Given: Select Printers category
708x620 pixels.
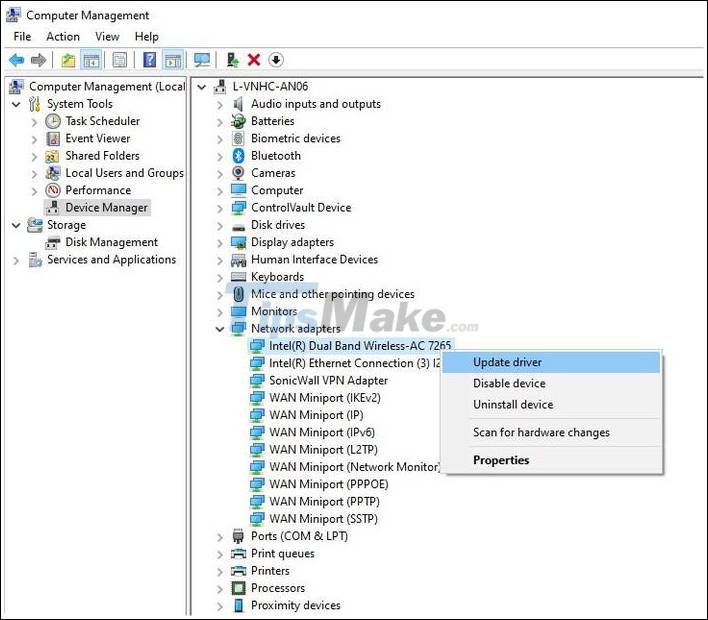Looking at the screenshot, I should click(270, 571).
